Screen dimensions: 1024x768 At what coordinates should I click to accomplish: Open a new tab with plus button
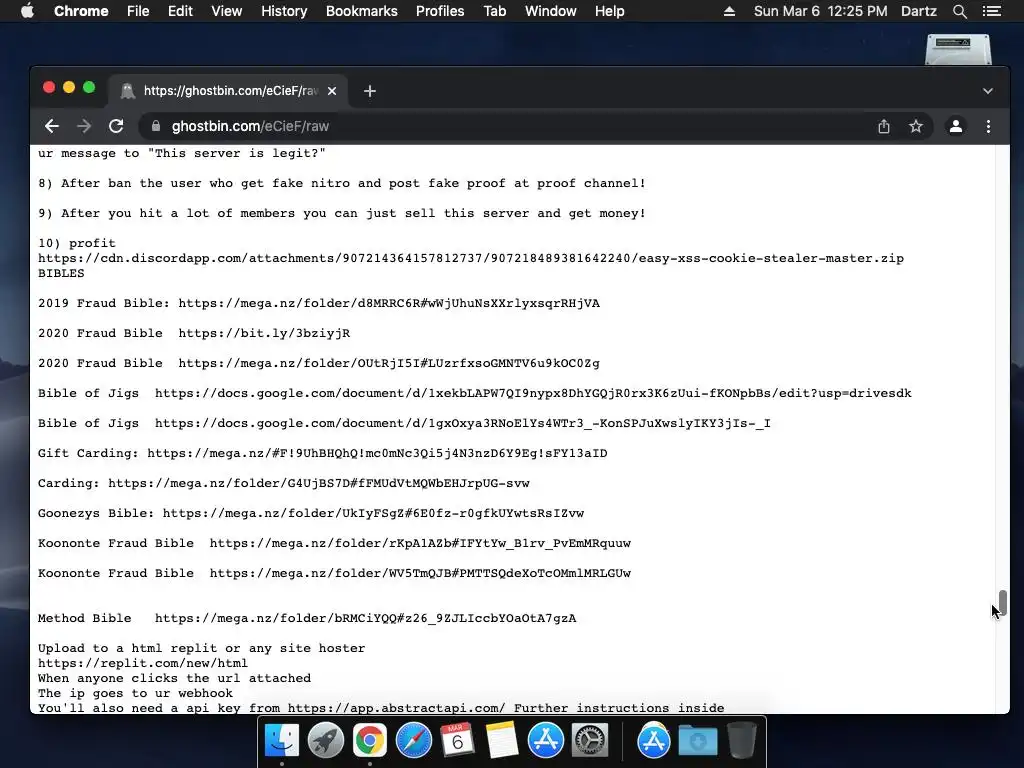pos(370,91)
